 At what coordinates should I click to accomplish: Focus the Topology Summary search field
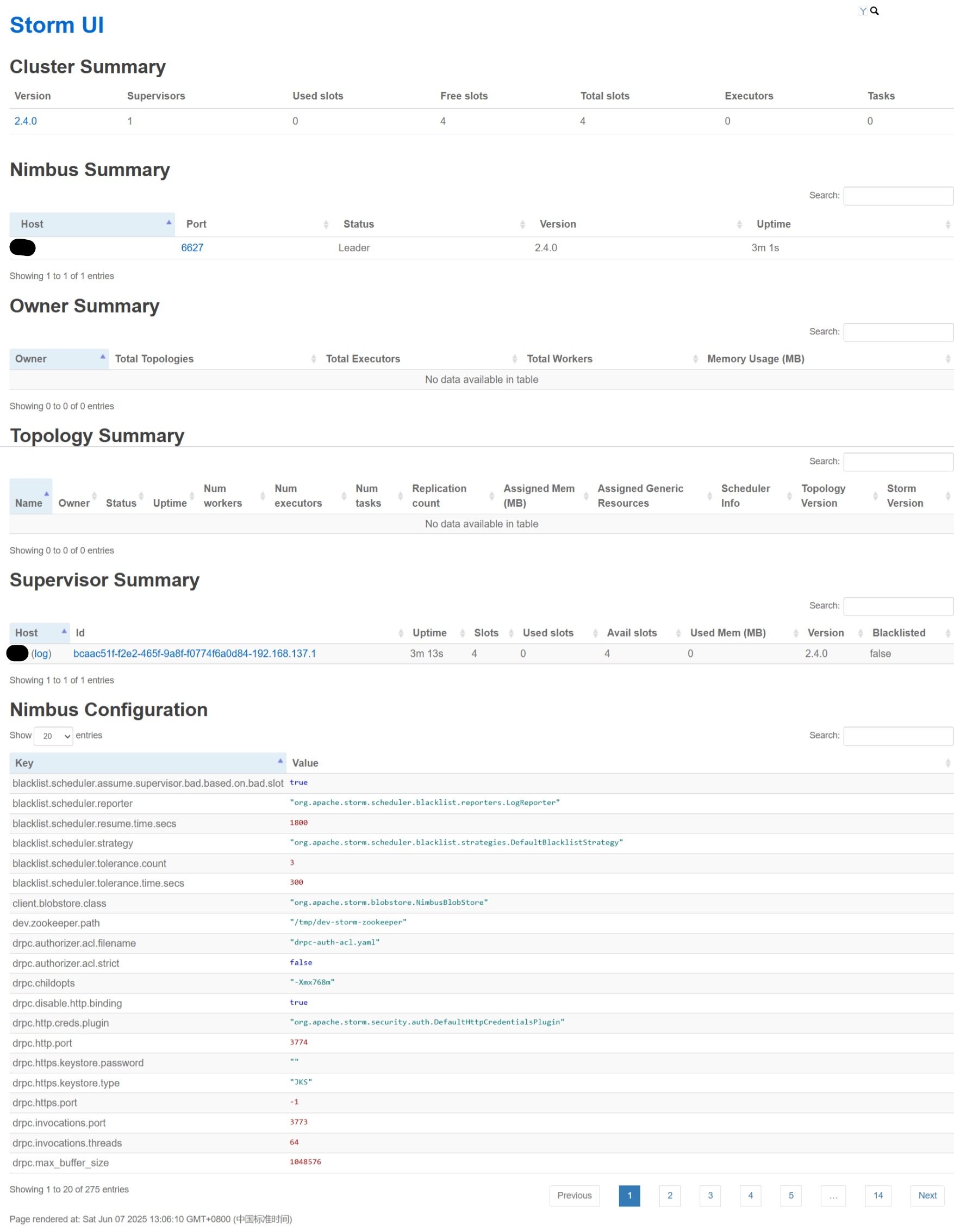click(897, 462)
